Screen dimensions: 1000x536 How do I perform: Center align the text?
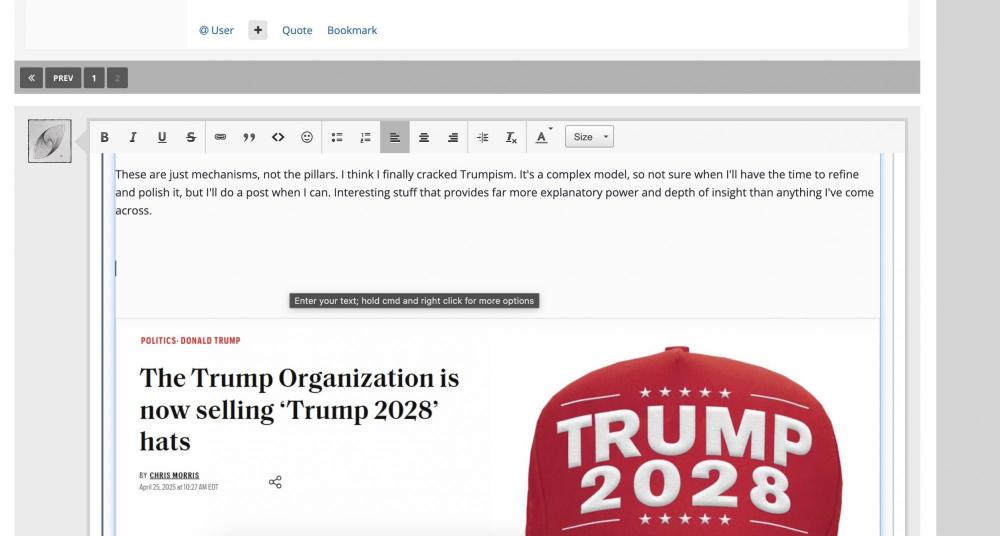click(424, 137)
